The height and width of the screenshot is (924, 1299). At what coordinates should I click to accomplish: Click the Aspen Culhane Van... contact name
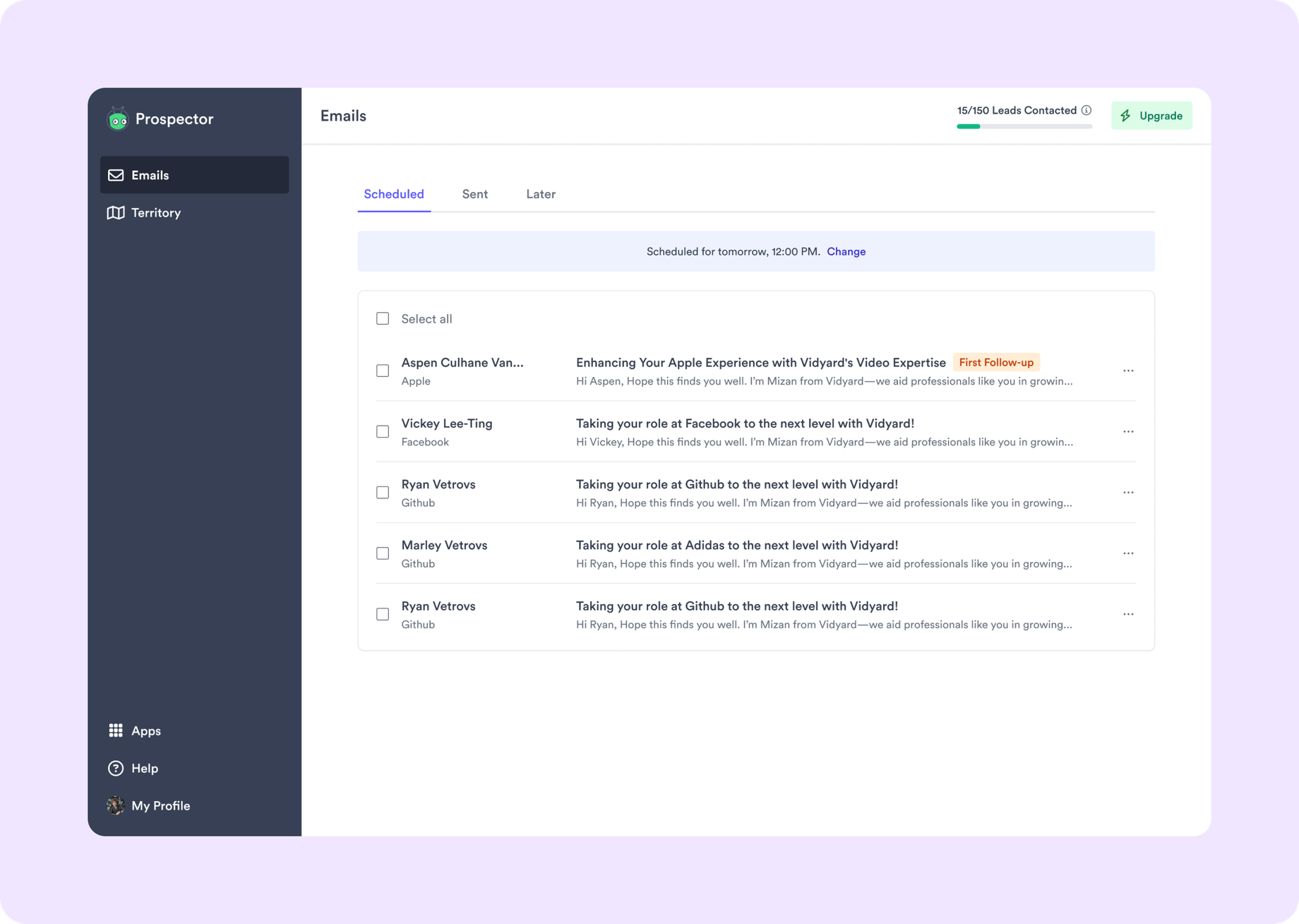(462, 362)
